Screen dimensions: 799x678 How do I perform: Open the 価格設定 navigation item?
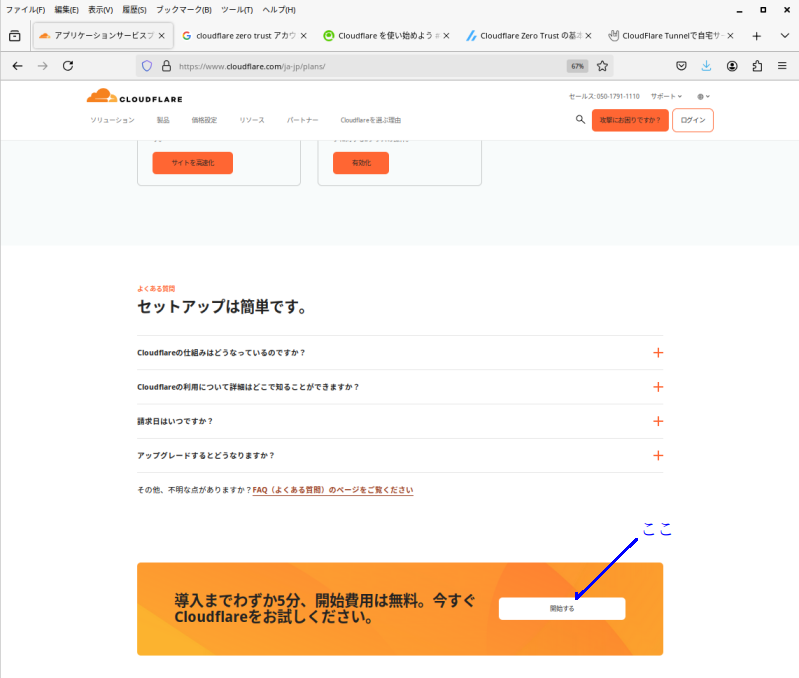[204, 120]
